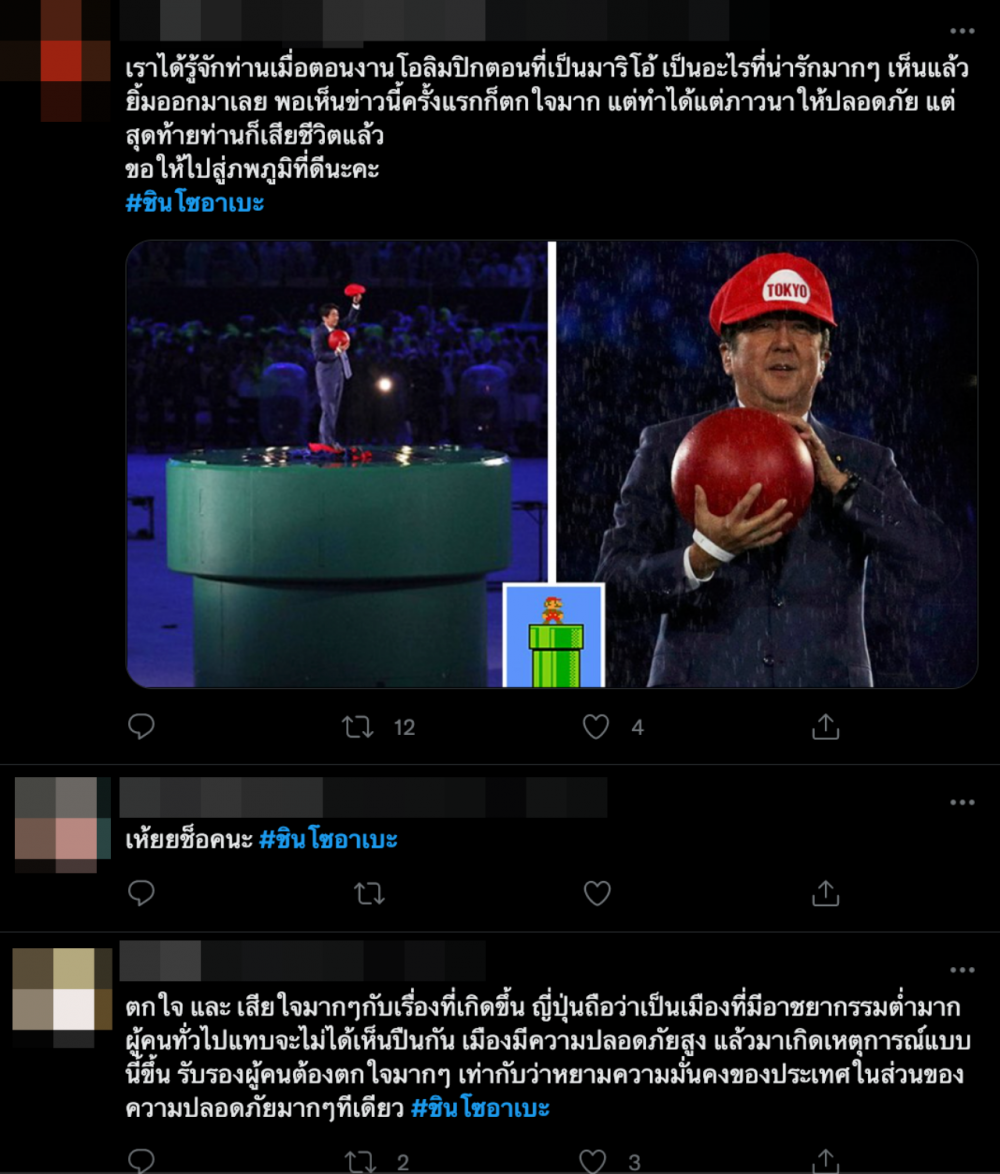
Task: Open the first tweet author's red avatar
Action: [61, 61]
